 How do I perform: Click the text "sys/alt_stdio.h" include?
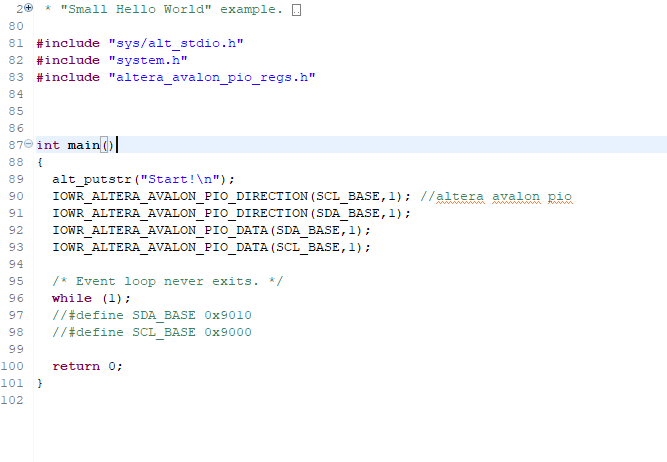(176, 43)
